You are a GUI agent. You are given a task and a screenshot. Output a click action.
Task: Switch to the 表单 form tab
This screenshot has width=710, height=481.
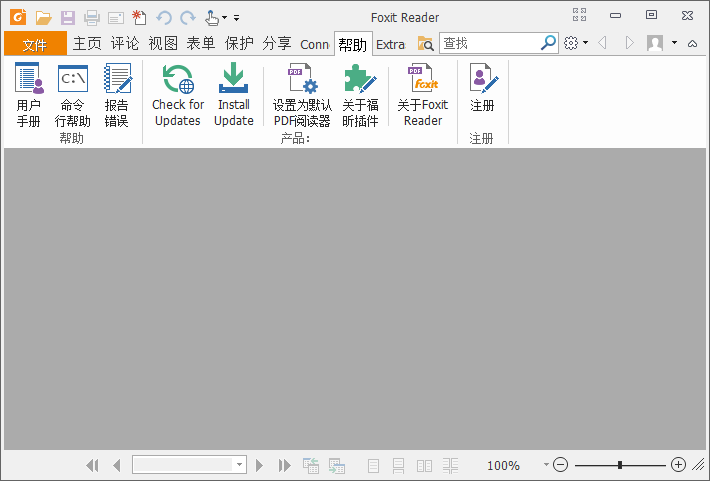click(201, 43)
